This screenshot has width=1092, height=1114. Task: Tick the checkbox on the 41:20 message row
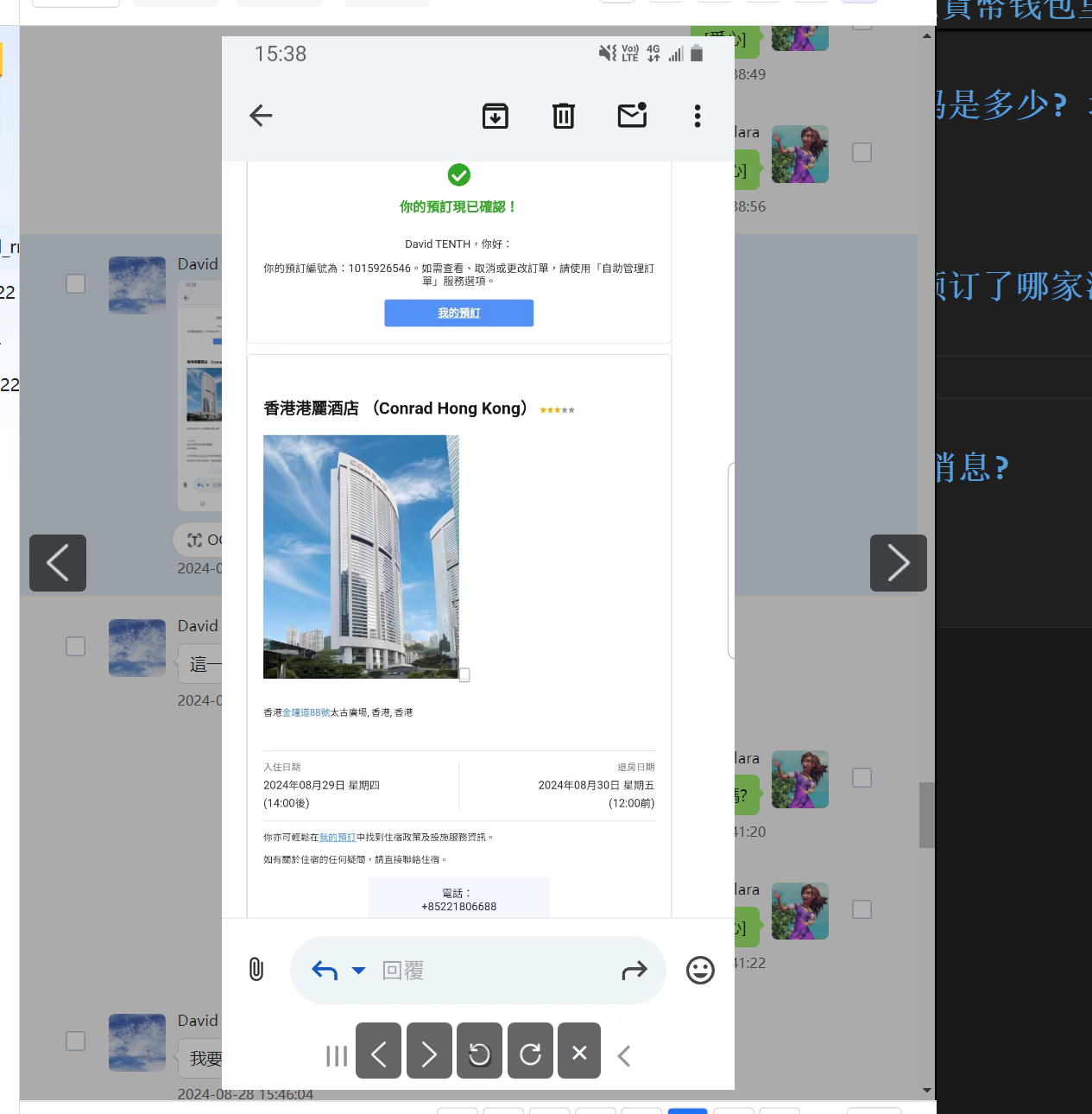[862, 777]
